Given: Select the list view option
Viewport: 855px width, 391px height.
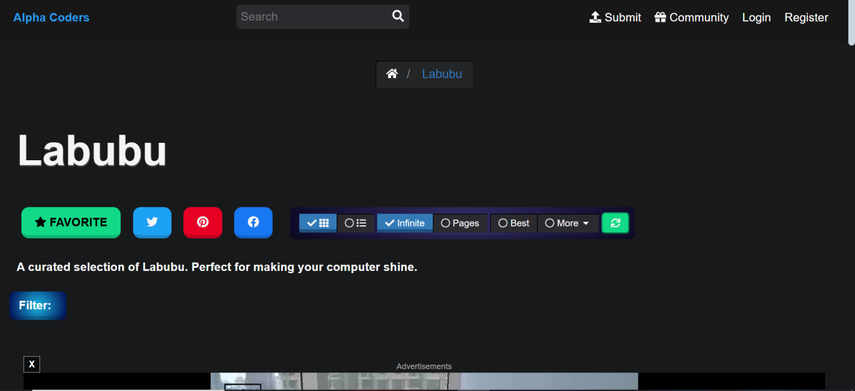Looking at the screenshot, I should [x=356, y=223].
